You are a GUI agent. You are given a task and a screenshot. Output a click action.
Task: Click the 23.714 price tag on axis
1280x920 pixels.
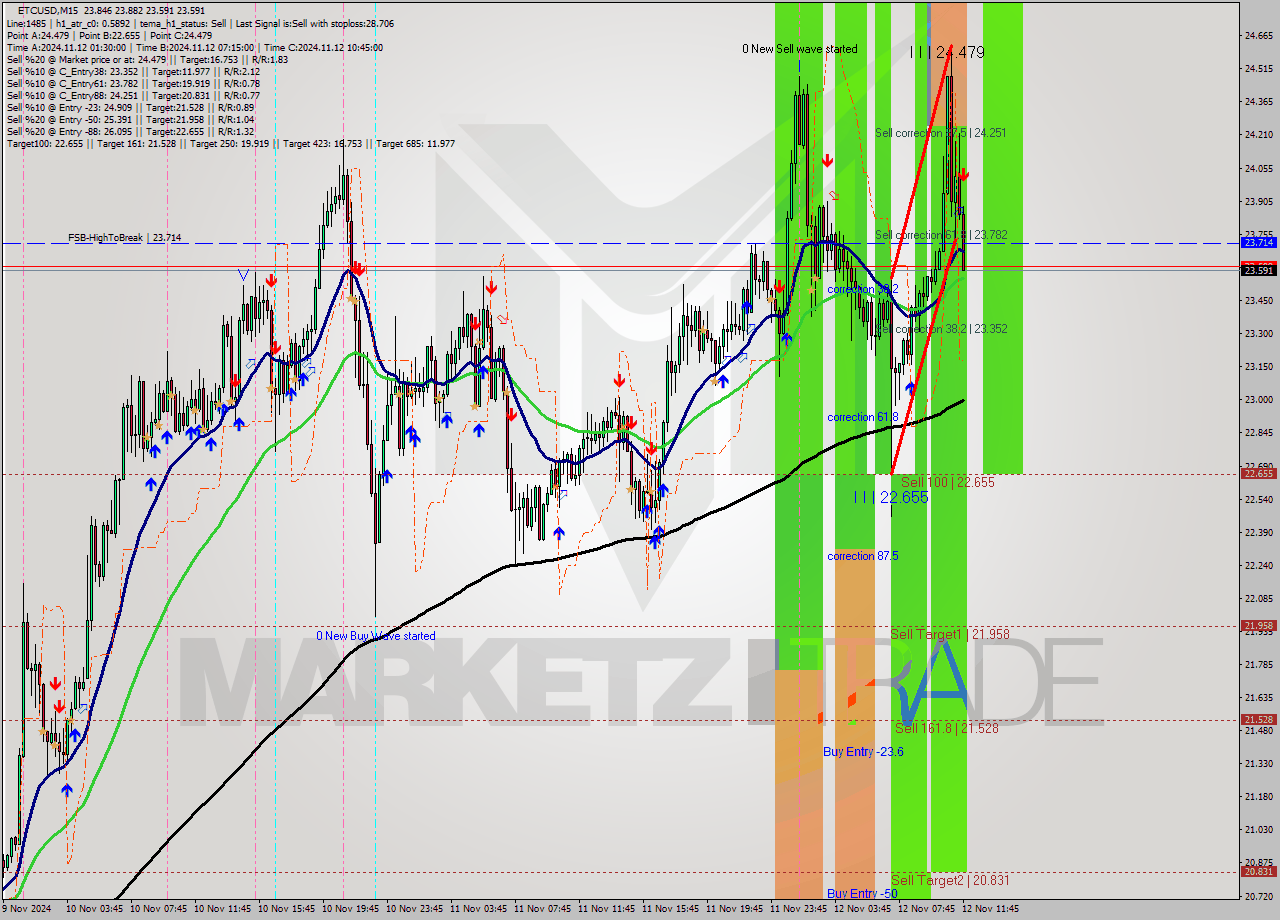click(x=1258, y=242)
